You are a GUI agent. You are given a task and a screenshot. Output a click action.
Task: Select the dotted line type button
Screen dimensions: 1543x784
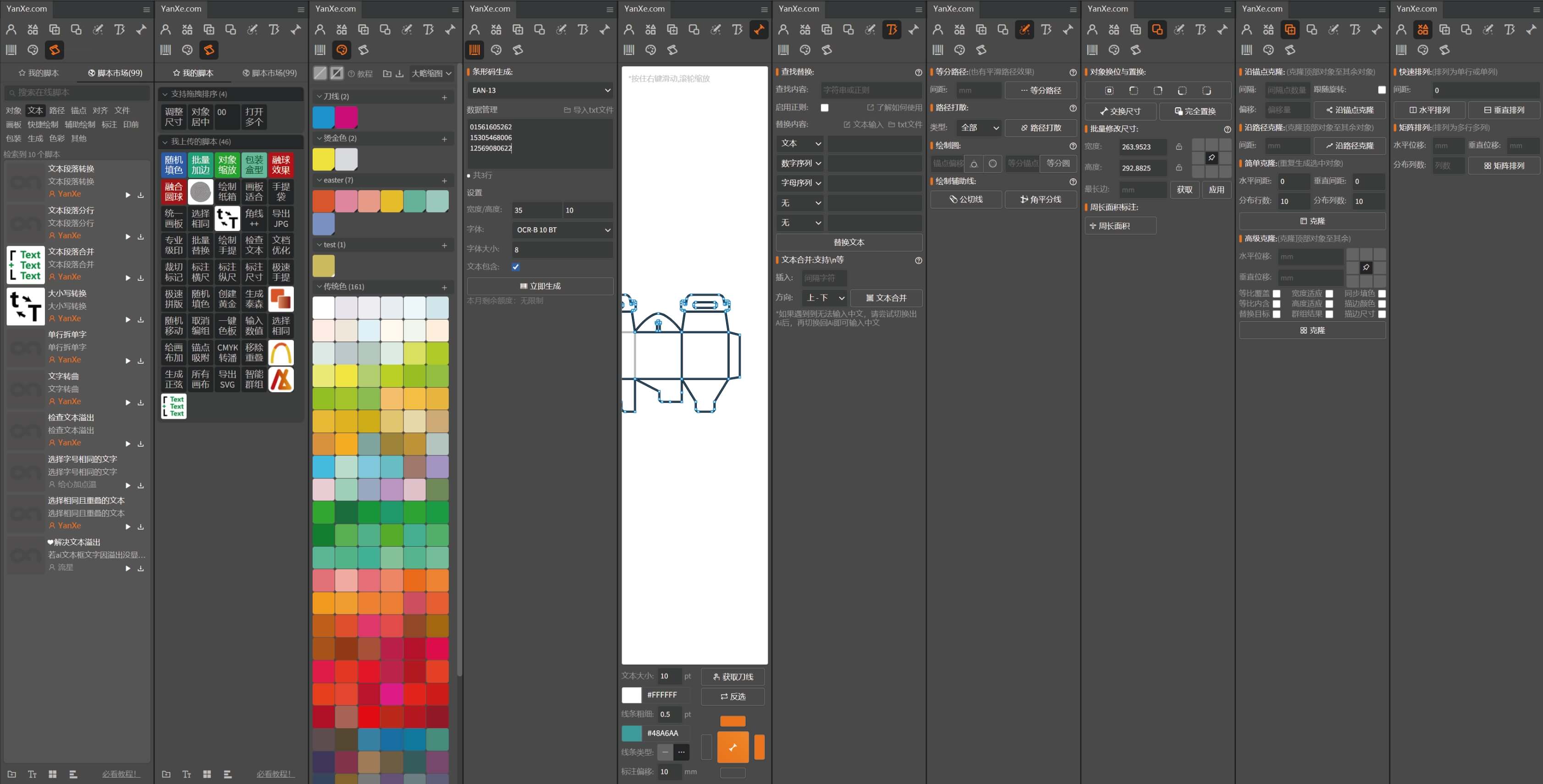coord(681,751)
